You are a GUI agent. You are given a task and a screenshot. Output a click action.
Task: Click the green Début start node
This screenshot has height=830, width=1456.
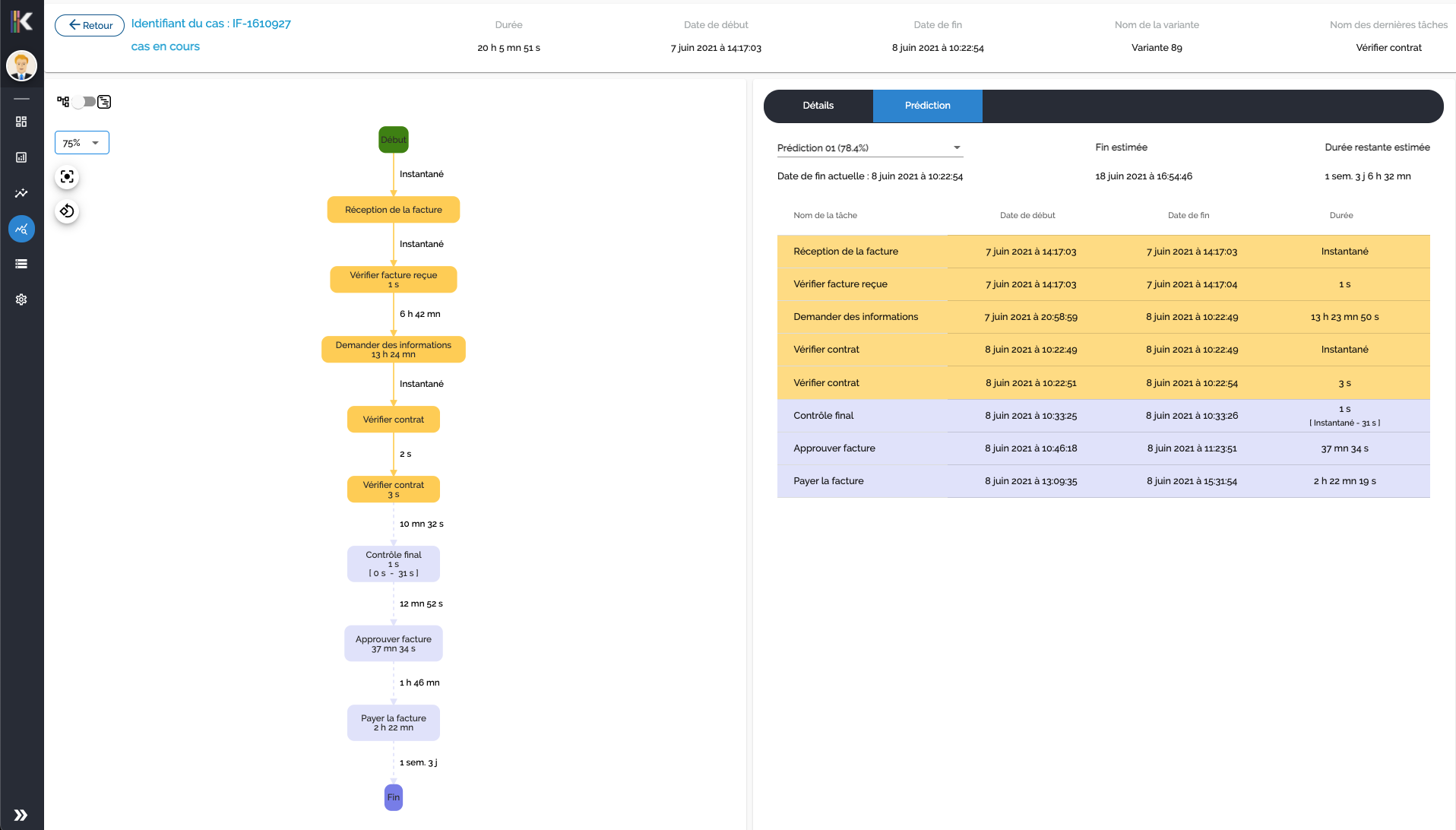click(x=393, y=140)
